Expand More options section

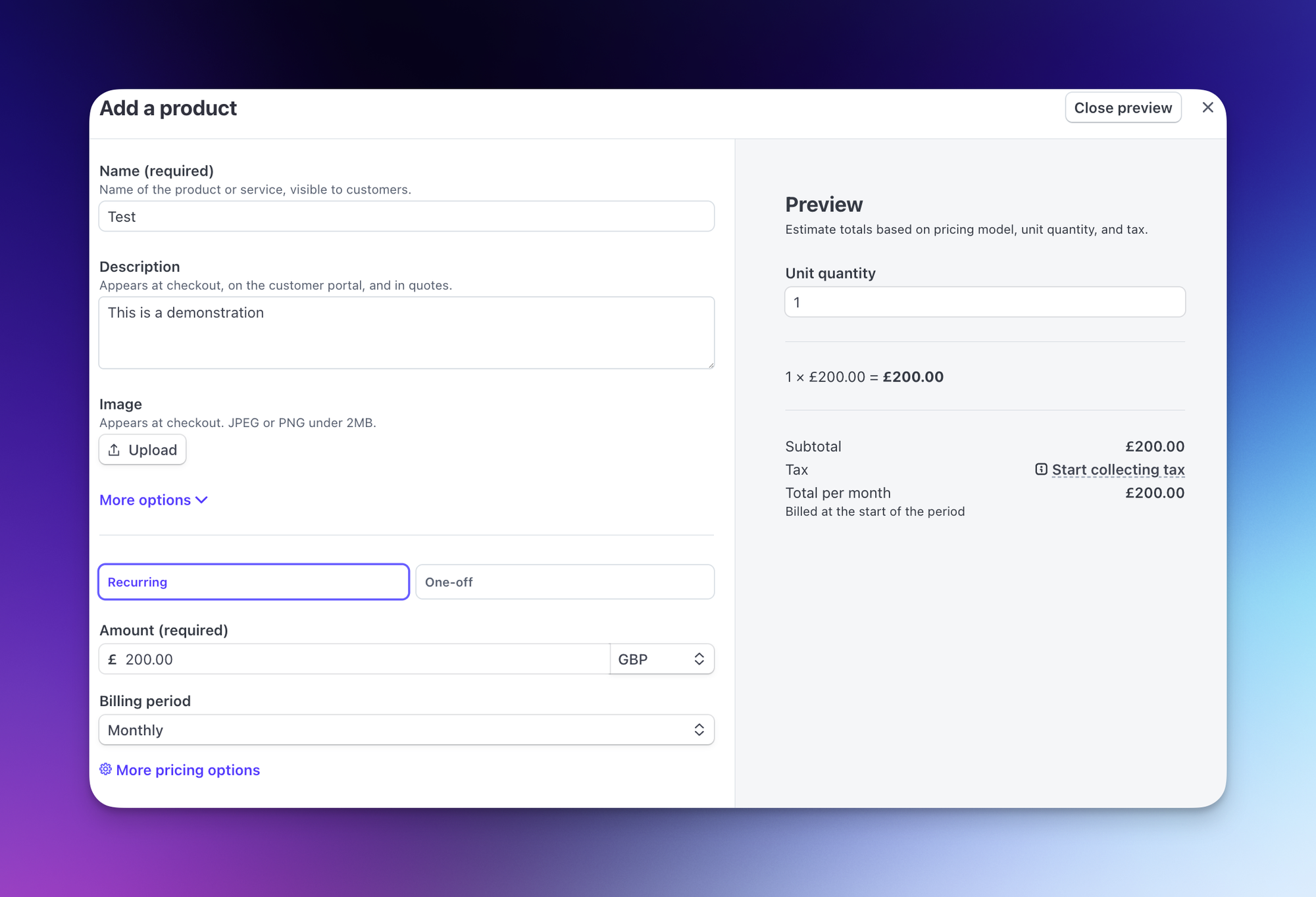tap(154, 499)
